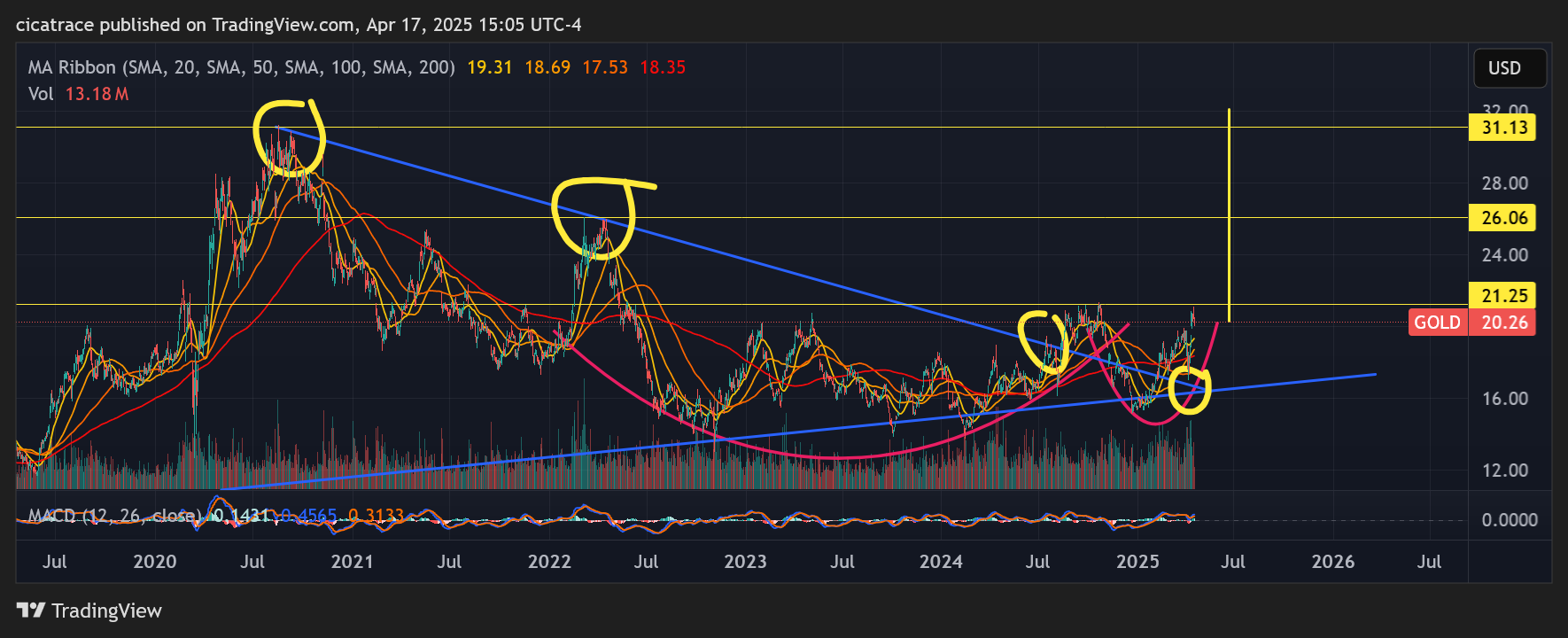Click the 2022 time axis label
1568x638 pixels.
[549, 562]
